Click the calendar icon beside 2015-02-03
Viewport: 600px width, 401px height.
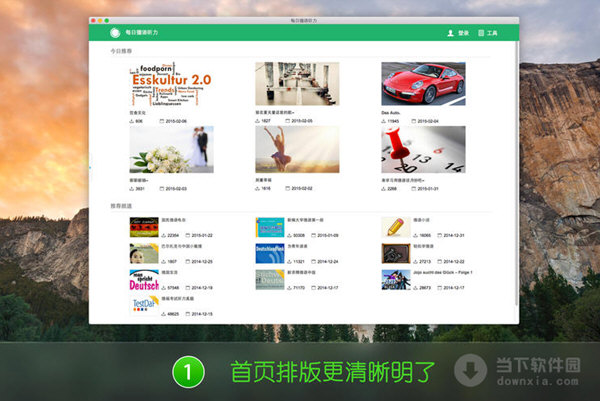click(161, 189)
